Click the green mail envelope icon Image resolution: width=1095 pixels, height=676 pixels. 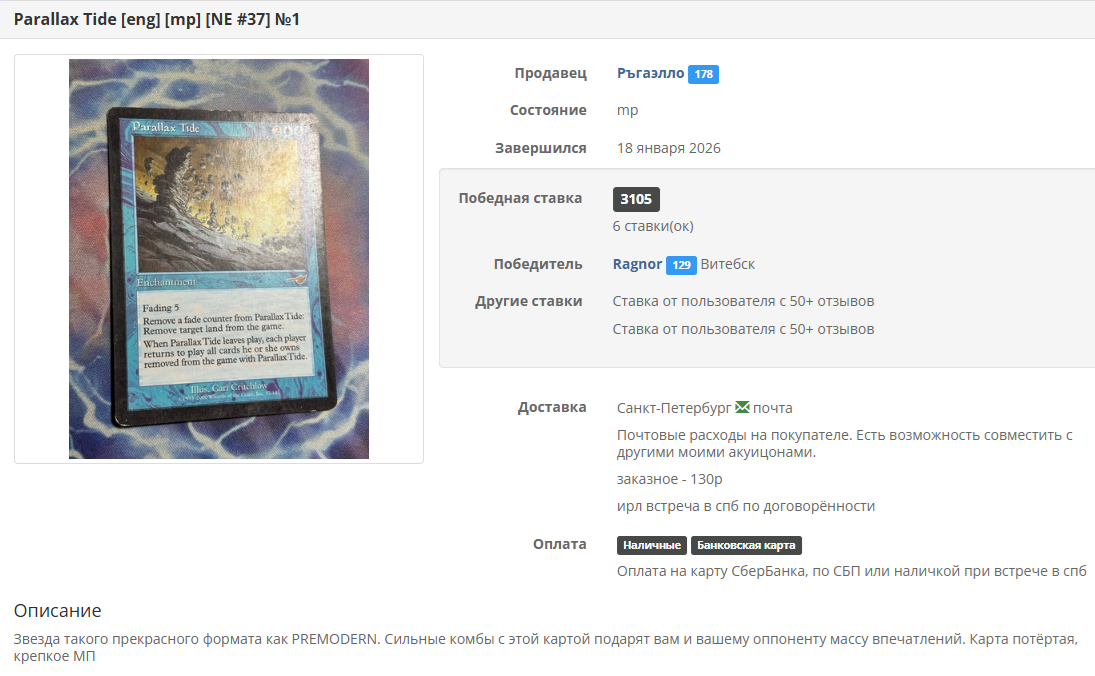[x=742, y=407]
